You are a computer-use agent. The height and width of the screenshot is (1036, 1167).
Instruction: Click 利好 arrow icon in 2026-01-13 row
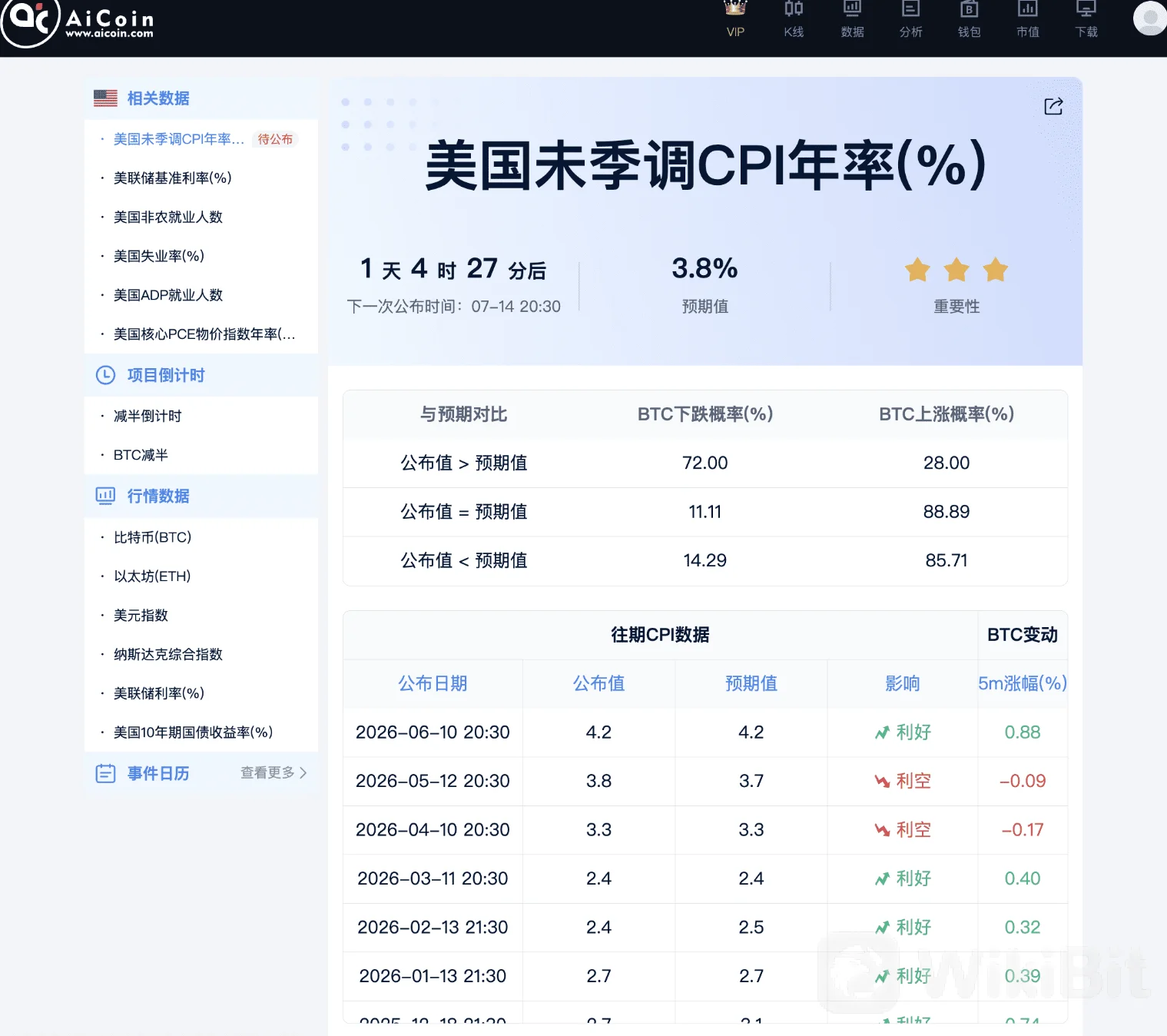882,976
